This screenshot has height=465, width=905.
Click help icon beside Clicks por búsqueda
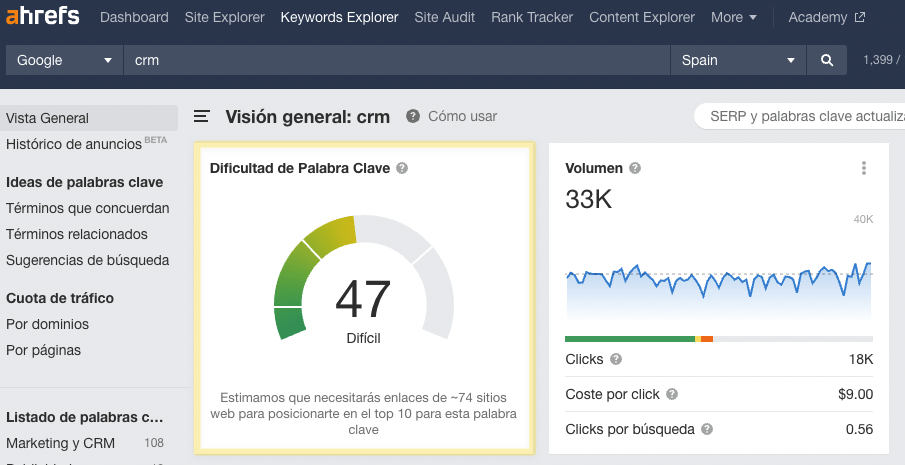point(707,429)
